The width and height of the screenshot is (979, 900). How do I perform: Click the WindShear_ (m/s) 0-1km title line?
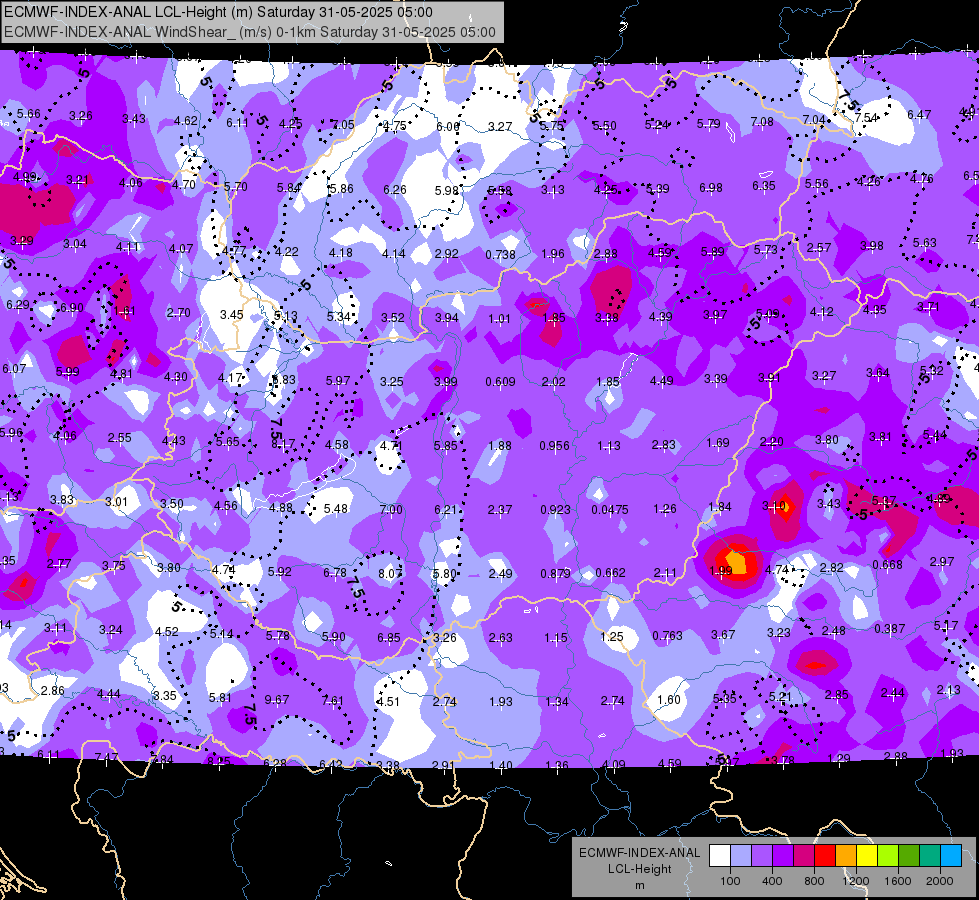click(250, 32)
